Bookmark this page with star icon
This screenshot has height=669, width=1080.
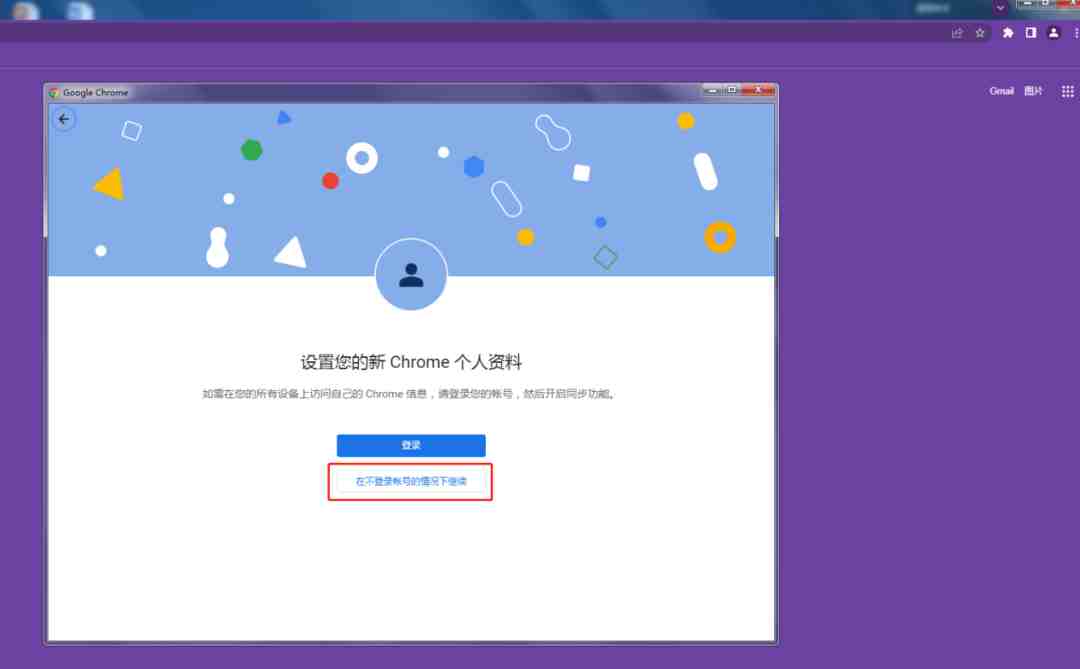point(979,32)
